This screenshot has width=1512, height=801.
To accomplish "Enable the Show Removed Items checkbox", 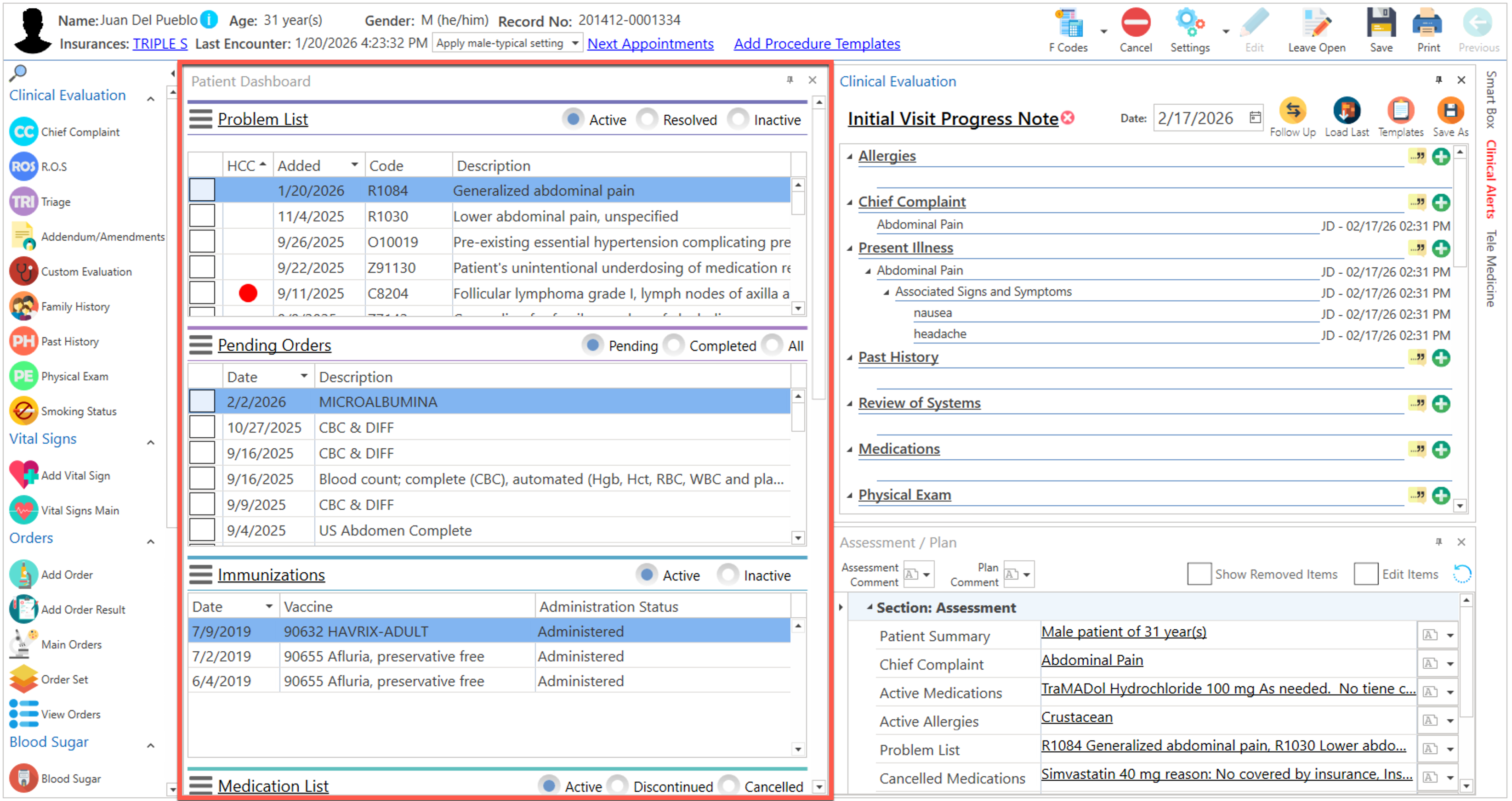I will pos(1199,574).
